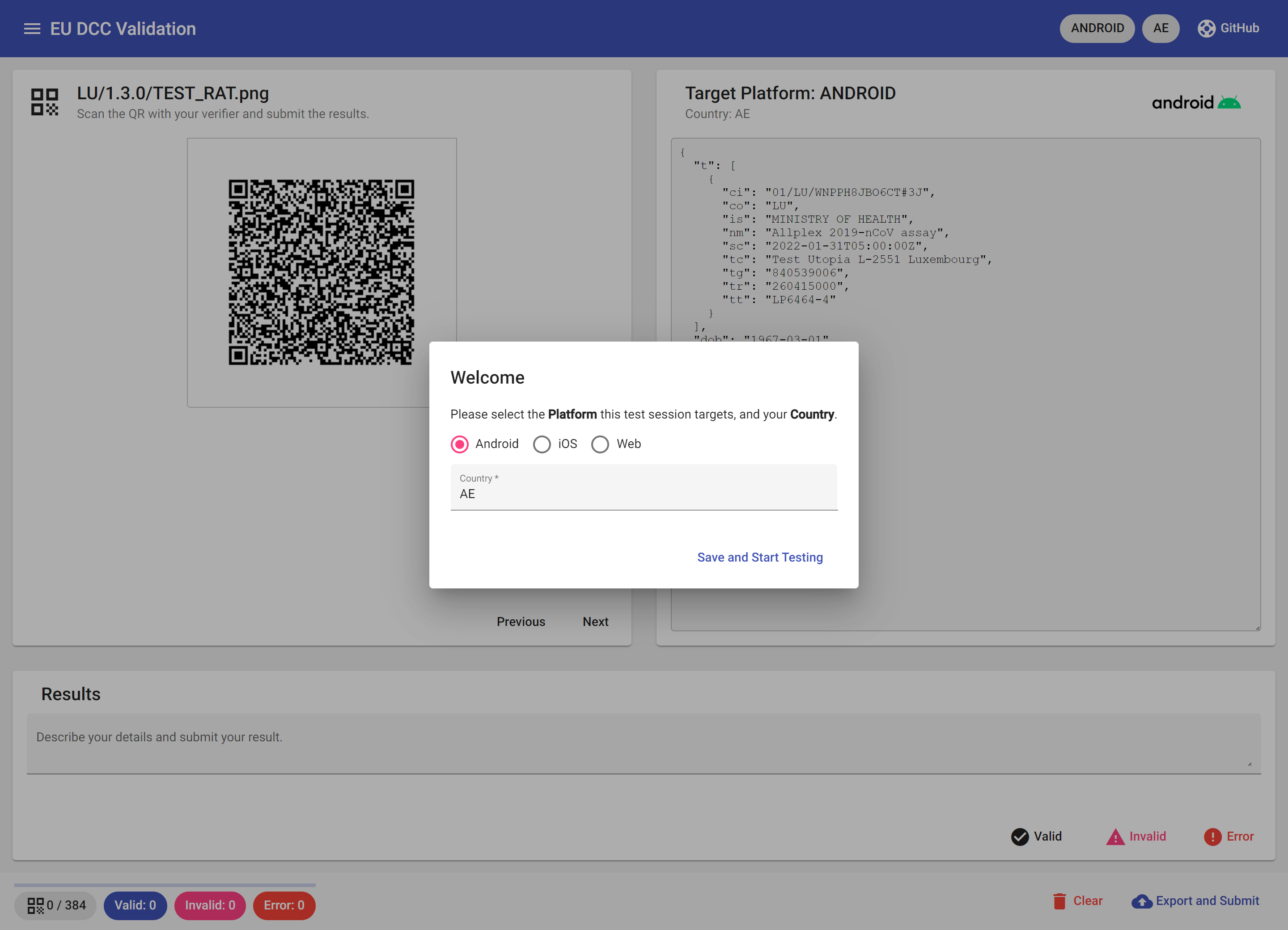Click the JSON payload text area

pyautogui.click(x=966, y=384)
